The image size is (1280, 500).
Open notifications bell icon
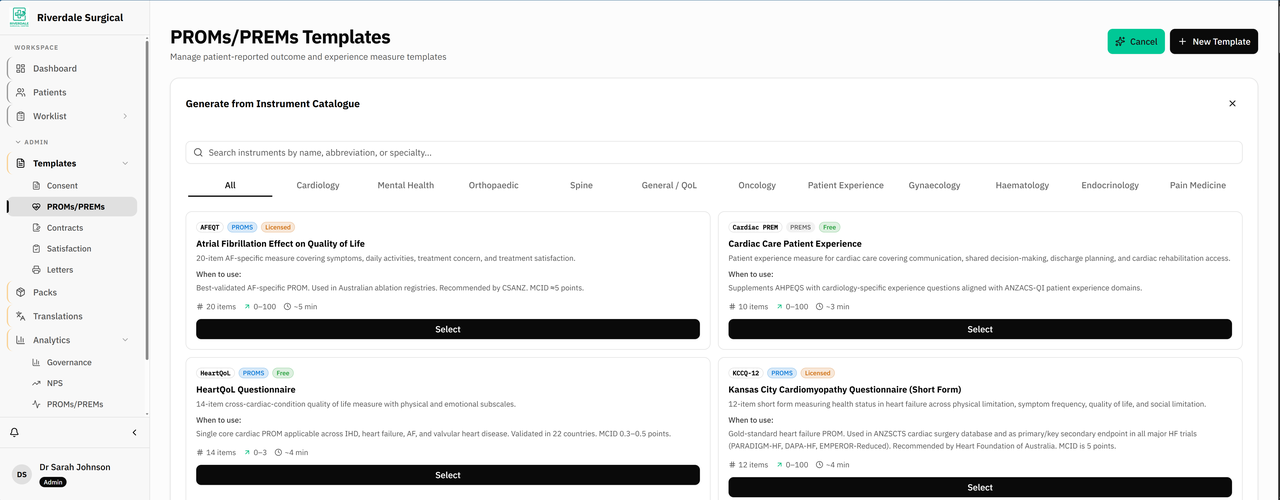(x=15, y=432)
